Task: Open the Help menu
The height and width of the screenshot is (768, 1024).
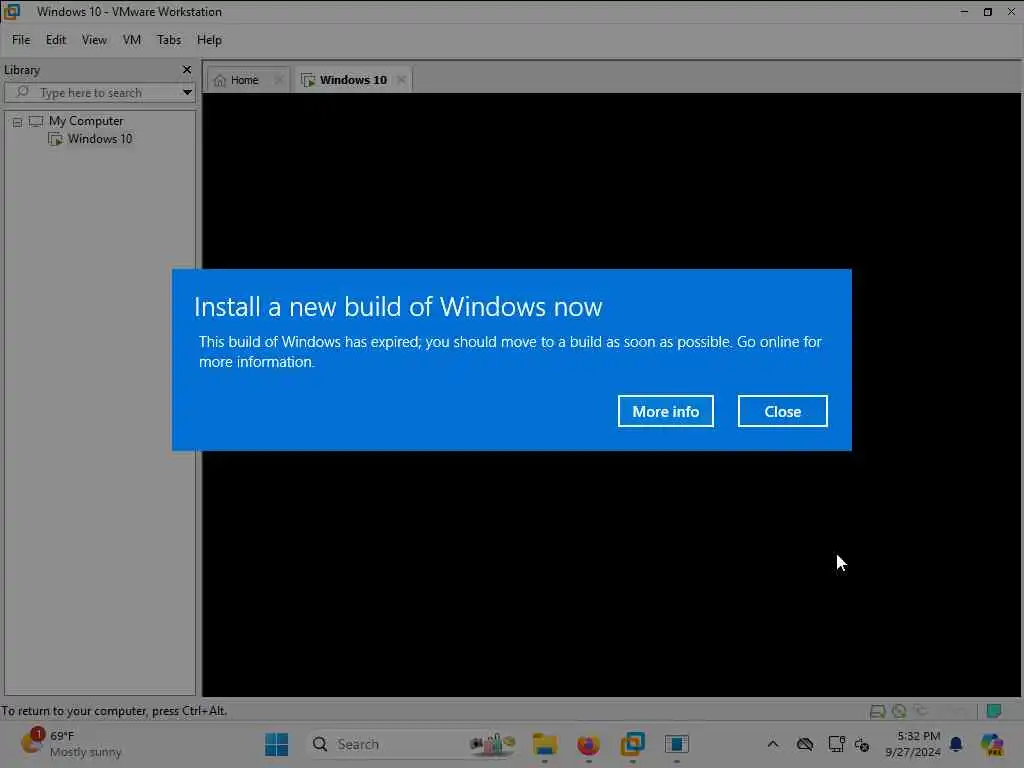Action: [x=209, y=40]
